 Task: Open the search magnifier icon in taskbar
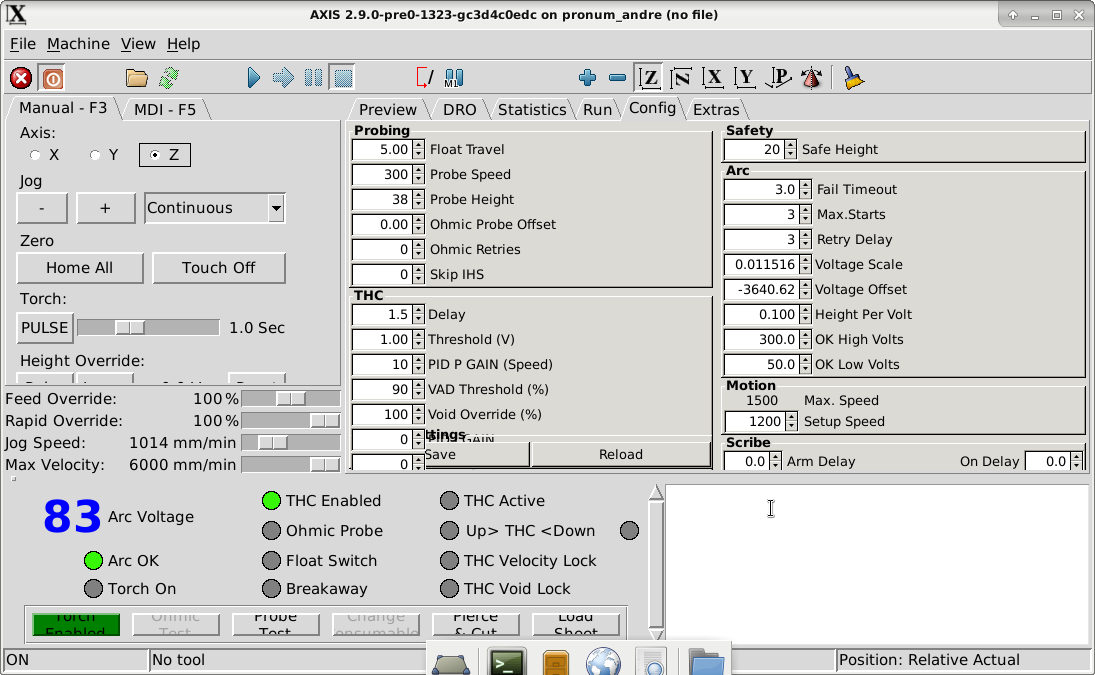[652, 662]
